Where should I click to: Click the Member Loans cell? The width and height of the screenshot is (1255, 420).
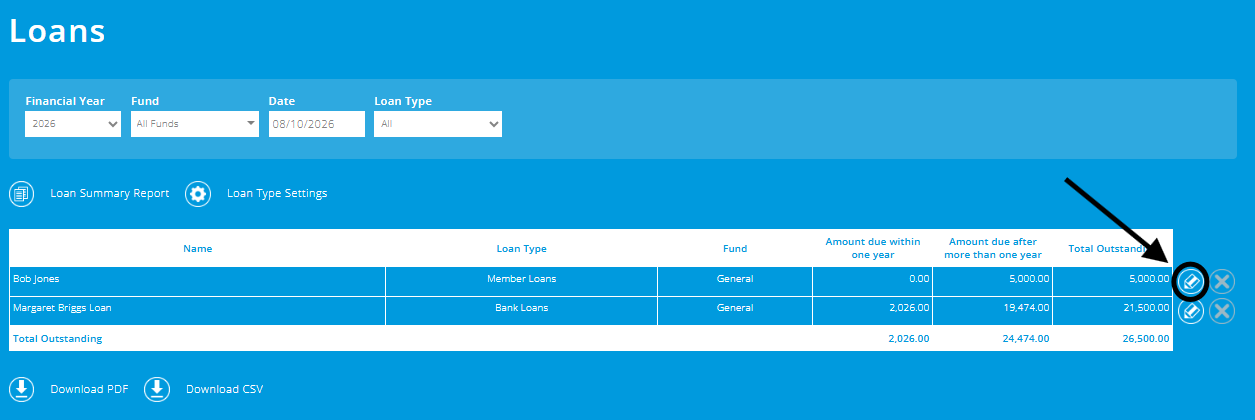(522, 279)
